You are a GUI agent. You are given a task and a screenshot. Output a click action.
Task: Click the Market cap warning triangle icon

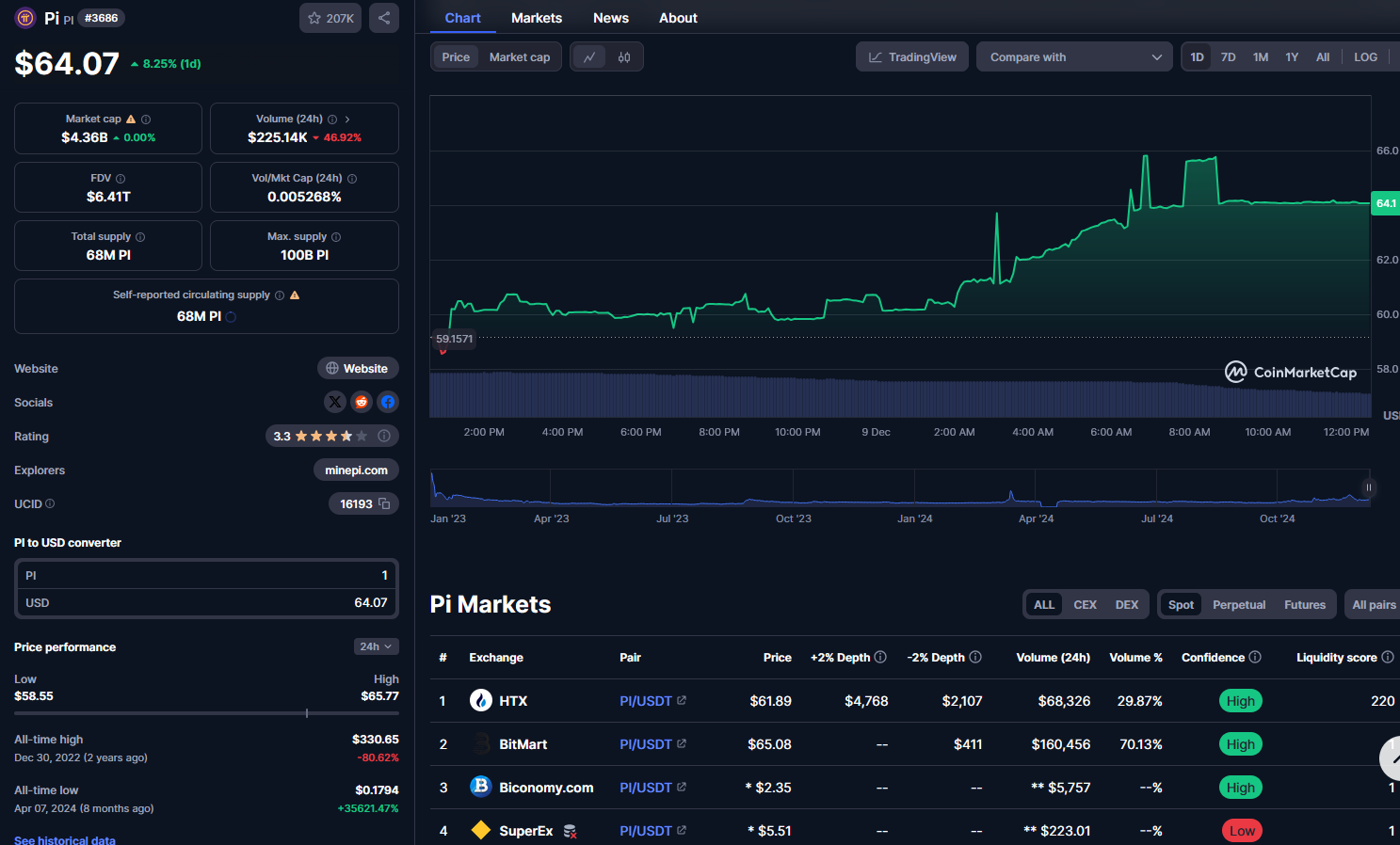[131, 120]
